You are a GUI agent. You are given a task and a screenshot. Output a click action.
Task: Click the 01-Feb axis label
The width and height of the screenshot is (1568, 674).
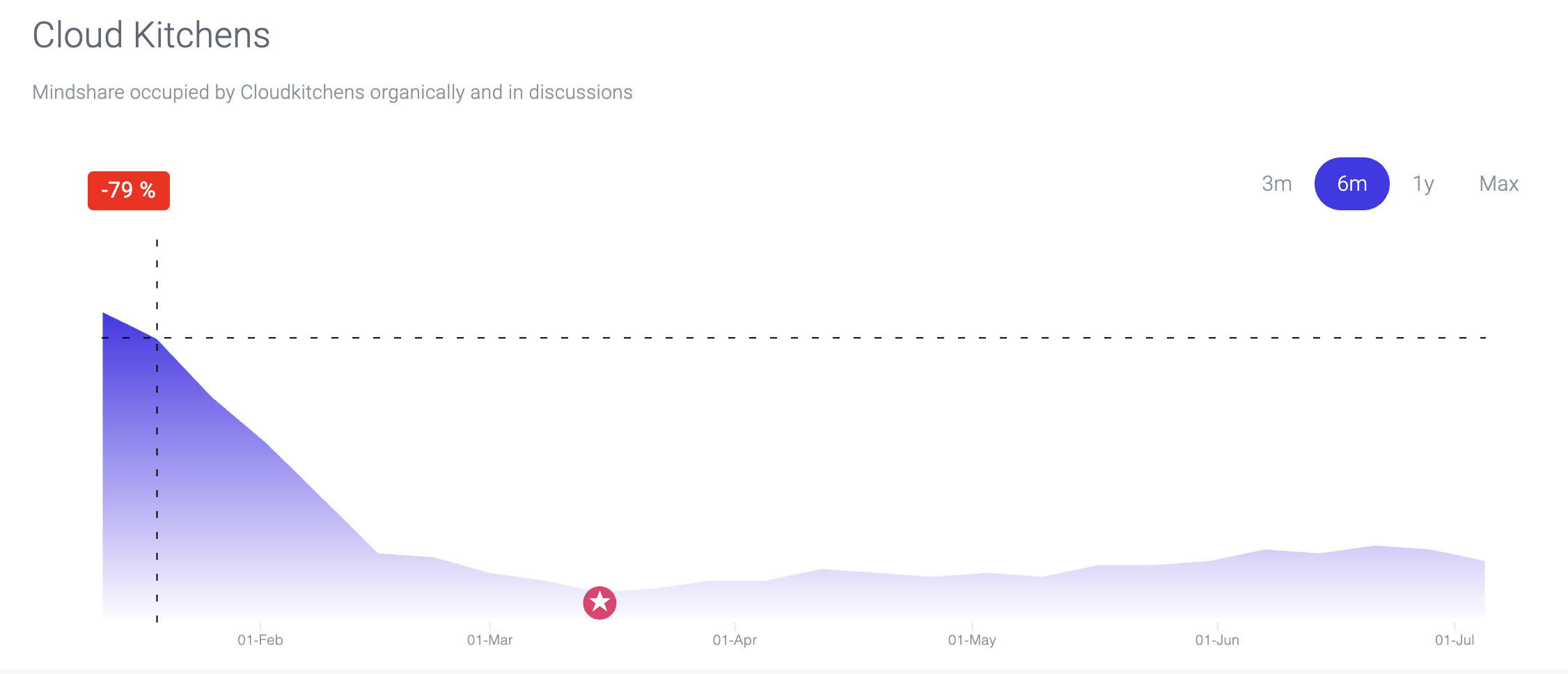click(x=260, y=640)
